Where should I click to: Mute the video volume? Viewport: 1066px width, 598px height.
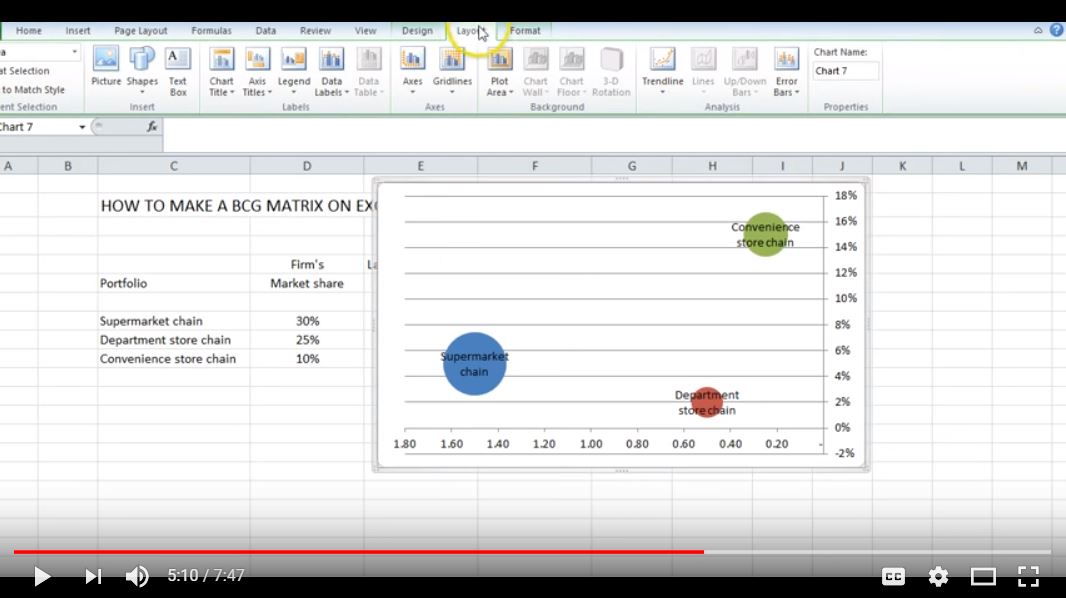[x=137, y=576]
